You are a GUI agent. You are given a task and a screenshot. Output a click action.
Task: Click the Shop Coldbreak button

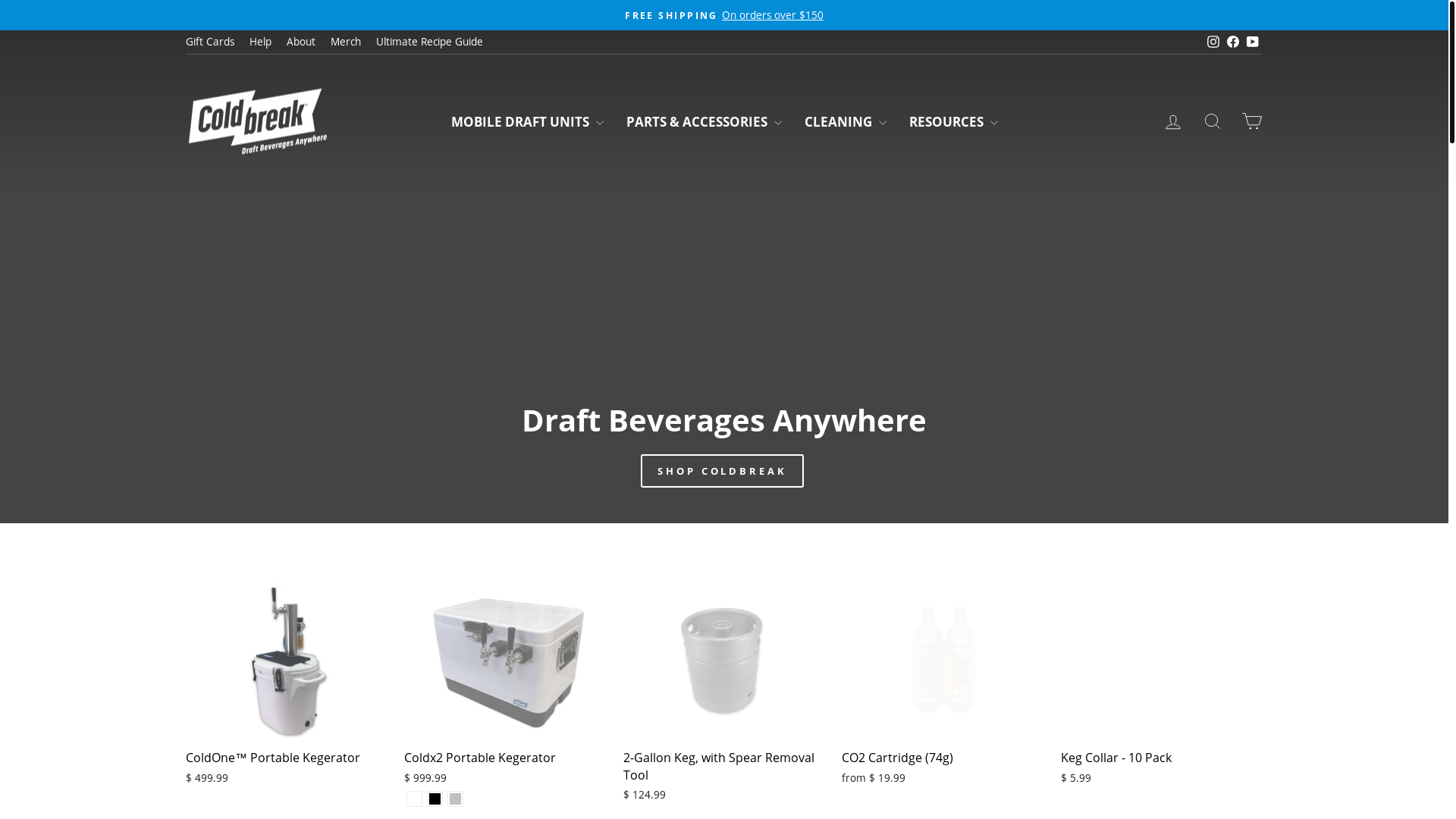click(722, 471)
